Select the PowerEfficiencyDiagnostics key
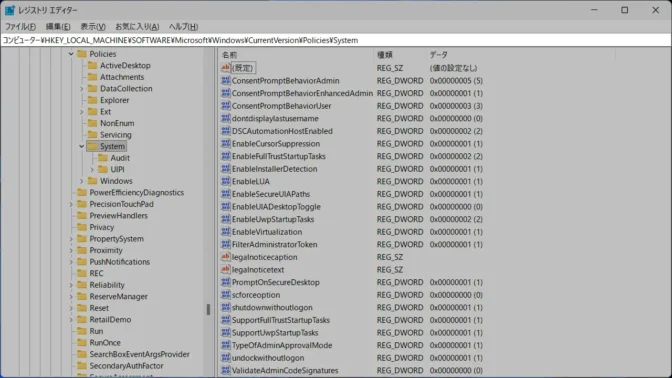This screenshot has width=672, height=378. 136,192
